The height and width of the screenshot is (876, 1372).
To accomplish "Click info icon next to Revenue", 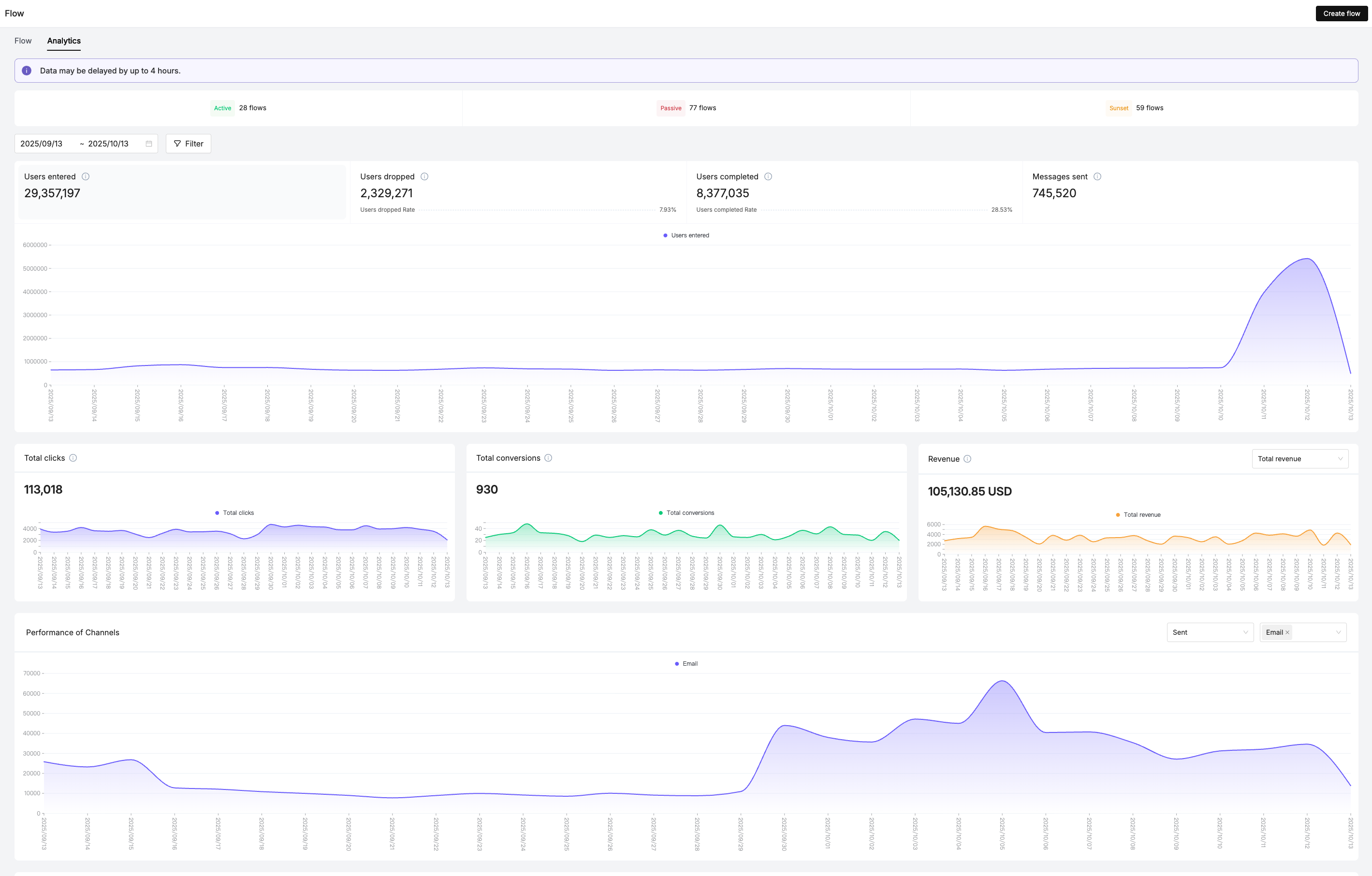I will 967,459.
